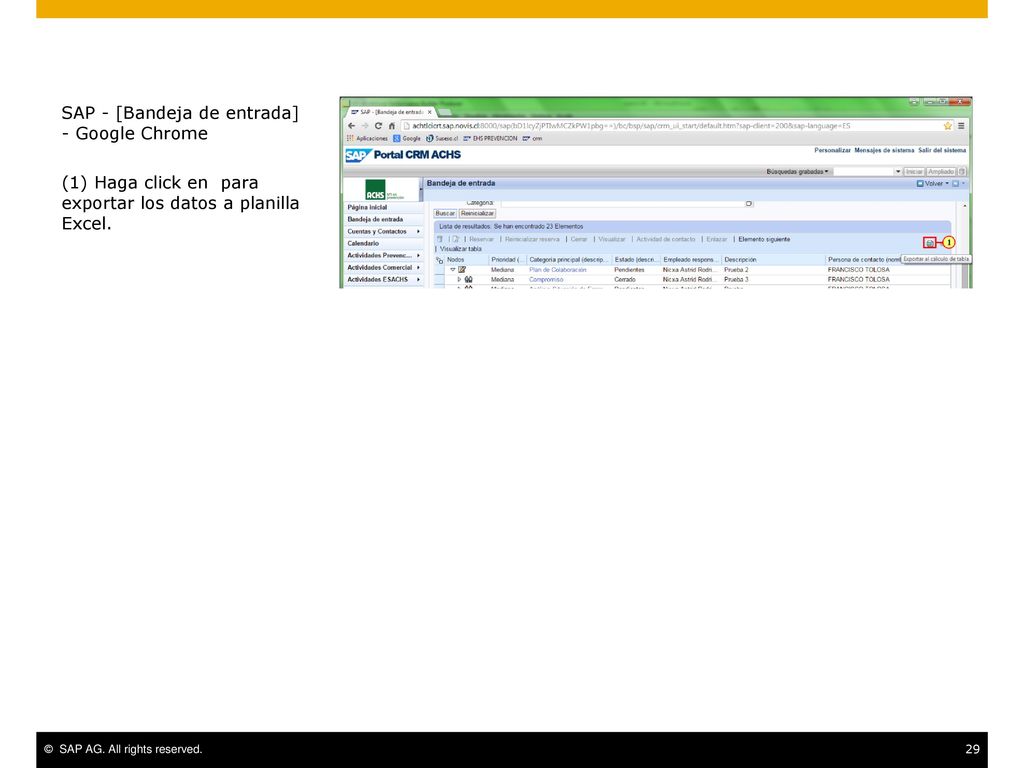Click the first icon in results toolbar
Screen dimensions: 1024x768
click(x=440, y=239)
